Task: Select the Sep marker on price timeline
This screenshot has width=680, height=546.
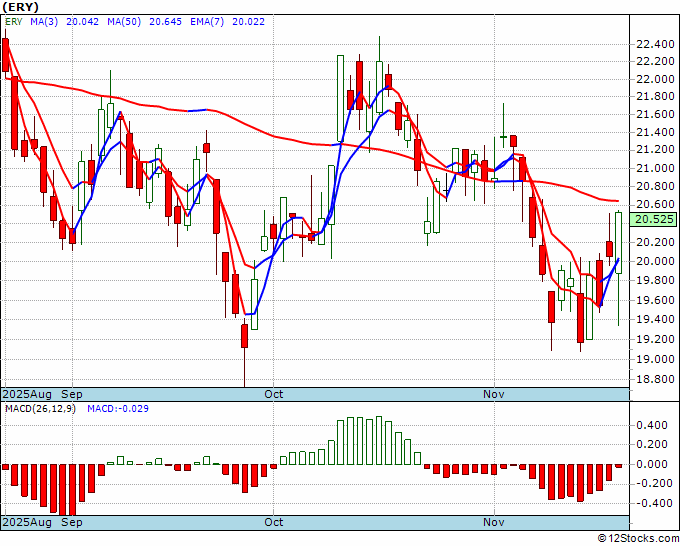Action: click(x=72, y=394)
